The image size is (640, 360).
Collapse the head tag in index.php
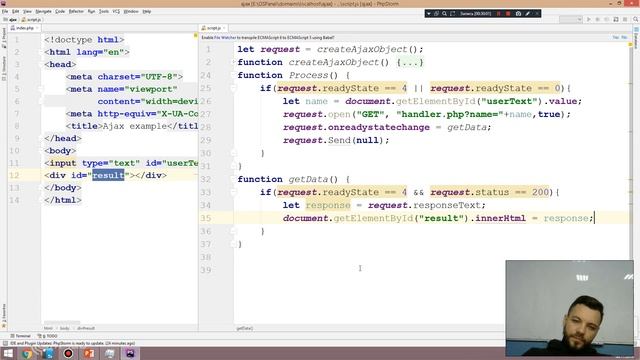click(x=42, y=64)
